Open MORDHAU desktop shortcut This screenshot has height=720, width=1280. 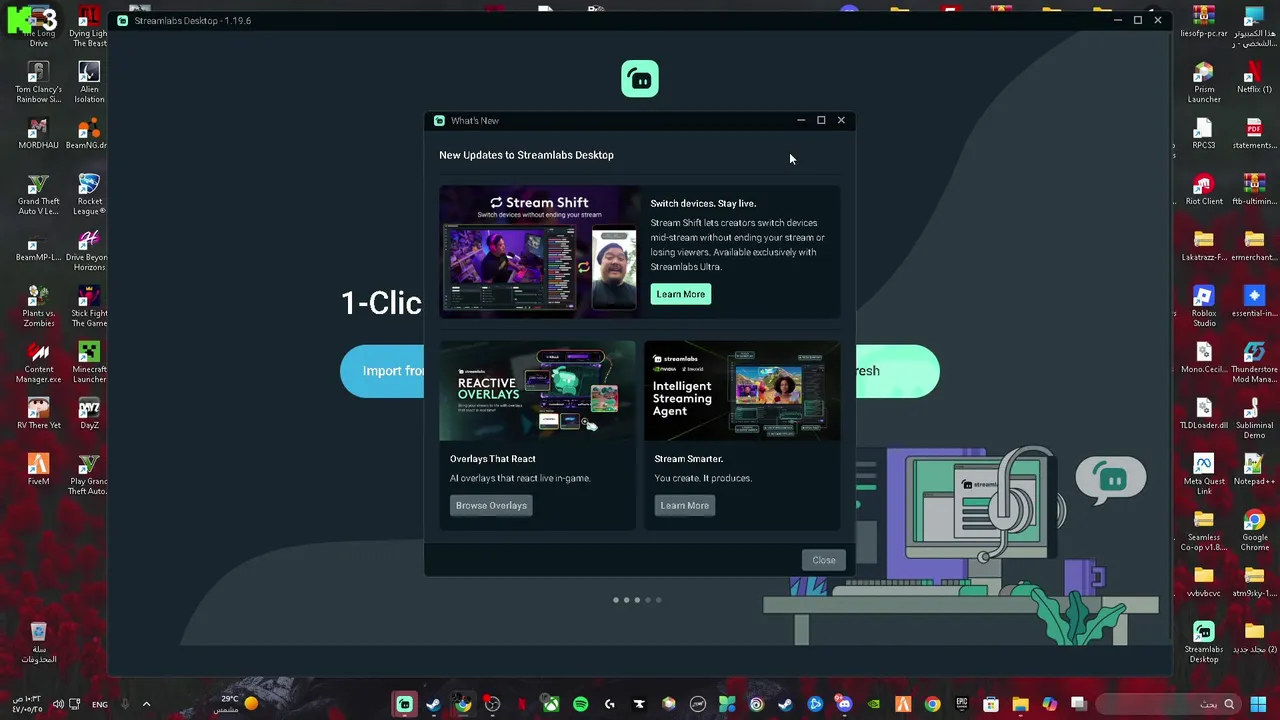38,134
